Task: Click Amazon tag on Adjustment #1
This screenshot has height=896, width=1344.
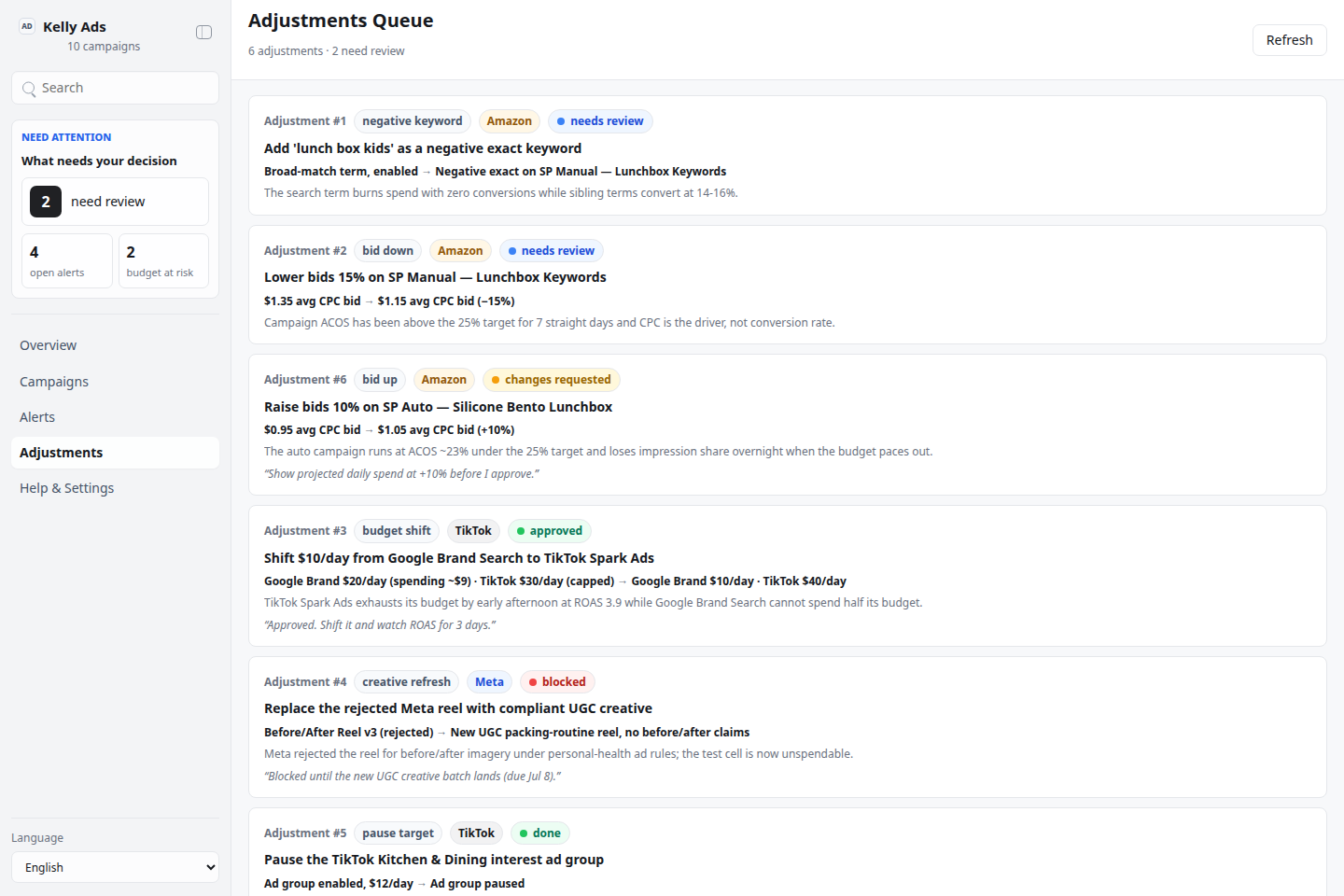Action: click(510, 121)
